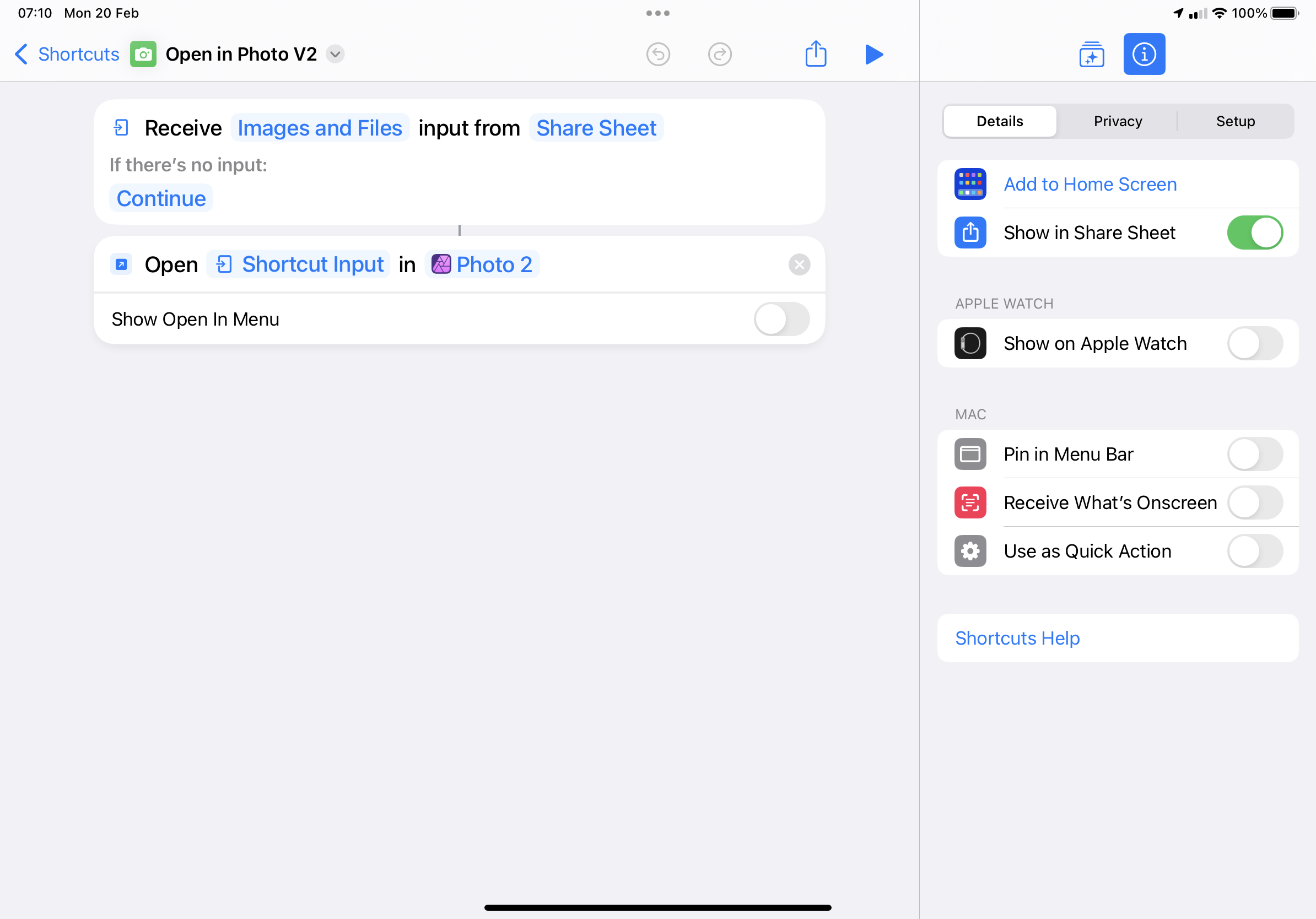Image resolution: width=1316 pixels, height=919 pixels.
Task: Tap the Receive action input icon
Action: [121, 128]
